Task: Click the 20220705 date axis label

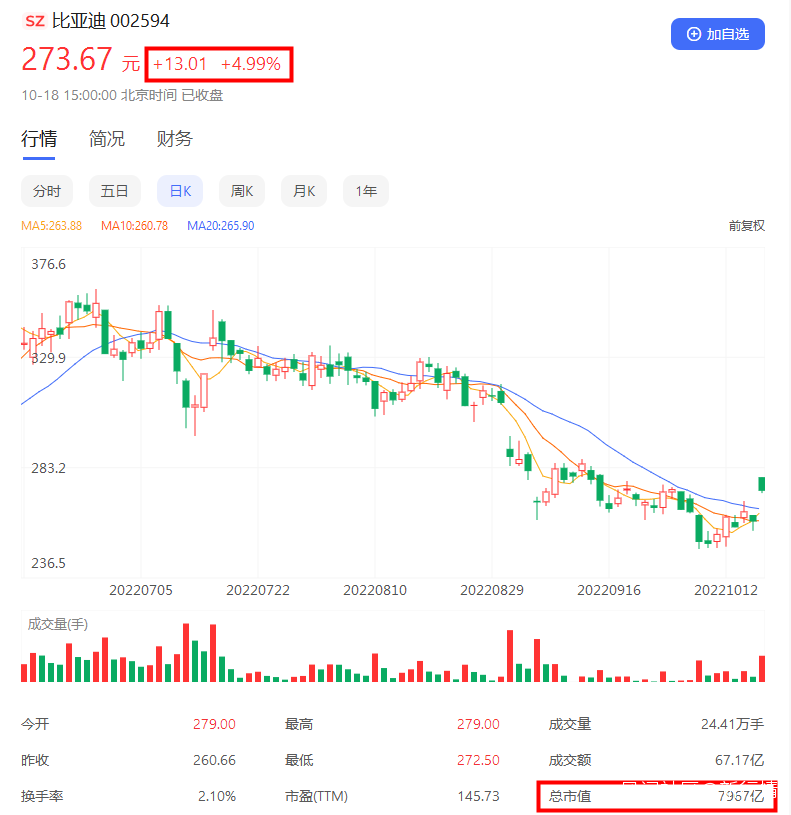Action: [141, 590]
